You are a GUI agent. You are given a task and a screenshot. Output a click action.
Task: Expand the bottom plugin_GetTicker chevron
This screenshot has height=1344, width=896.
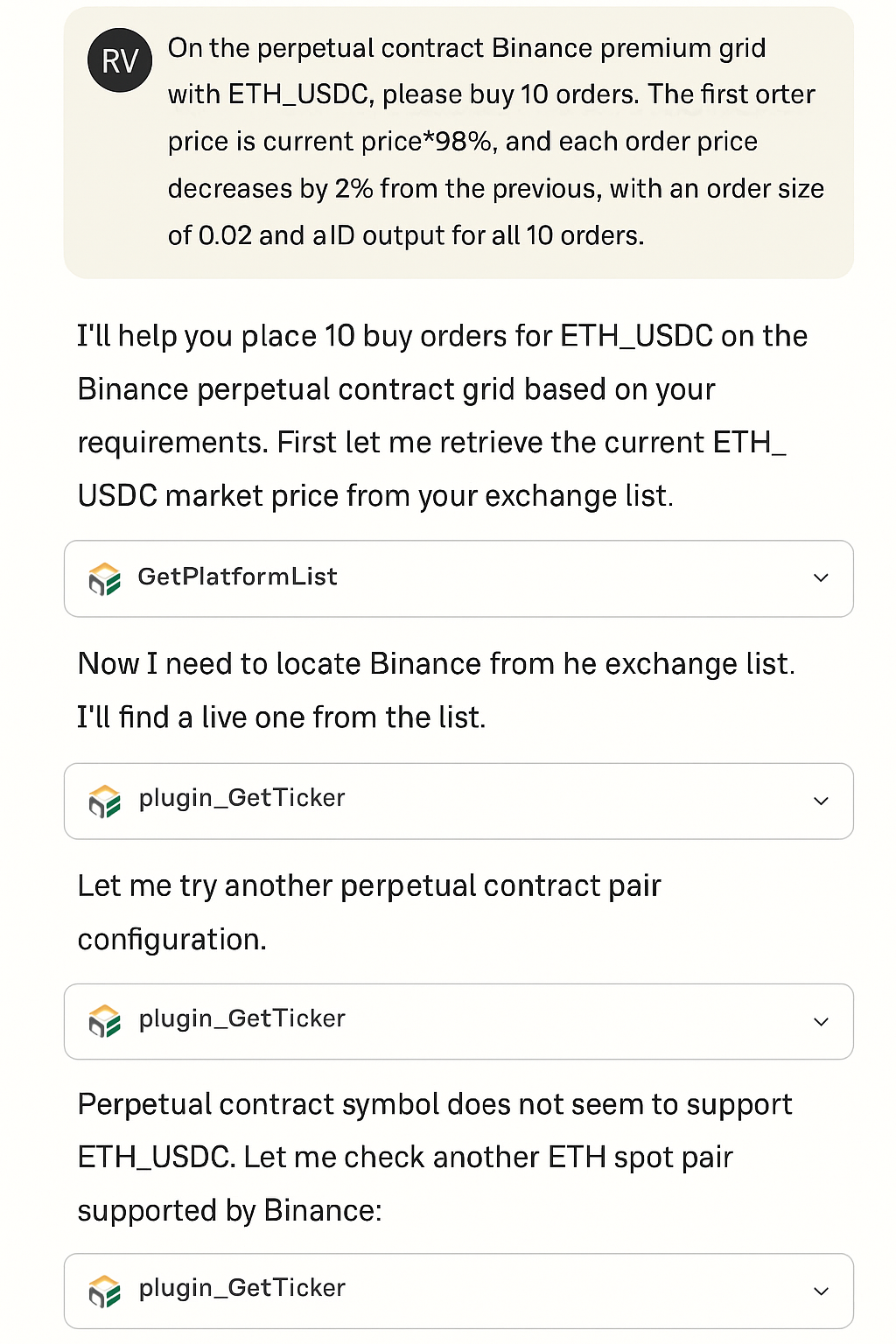821,1291
